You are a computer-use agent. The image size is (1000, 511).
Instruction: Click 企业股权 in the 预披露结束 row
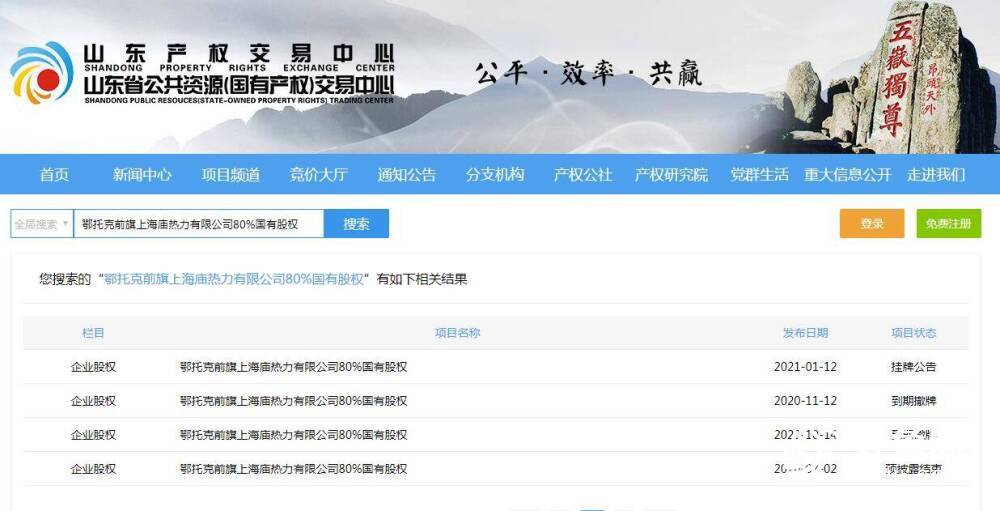click(93, 469)
